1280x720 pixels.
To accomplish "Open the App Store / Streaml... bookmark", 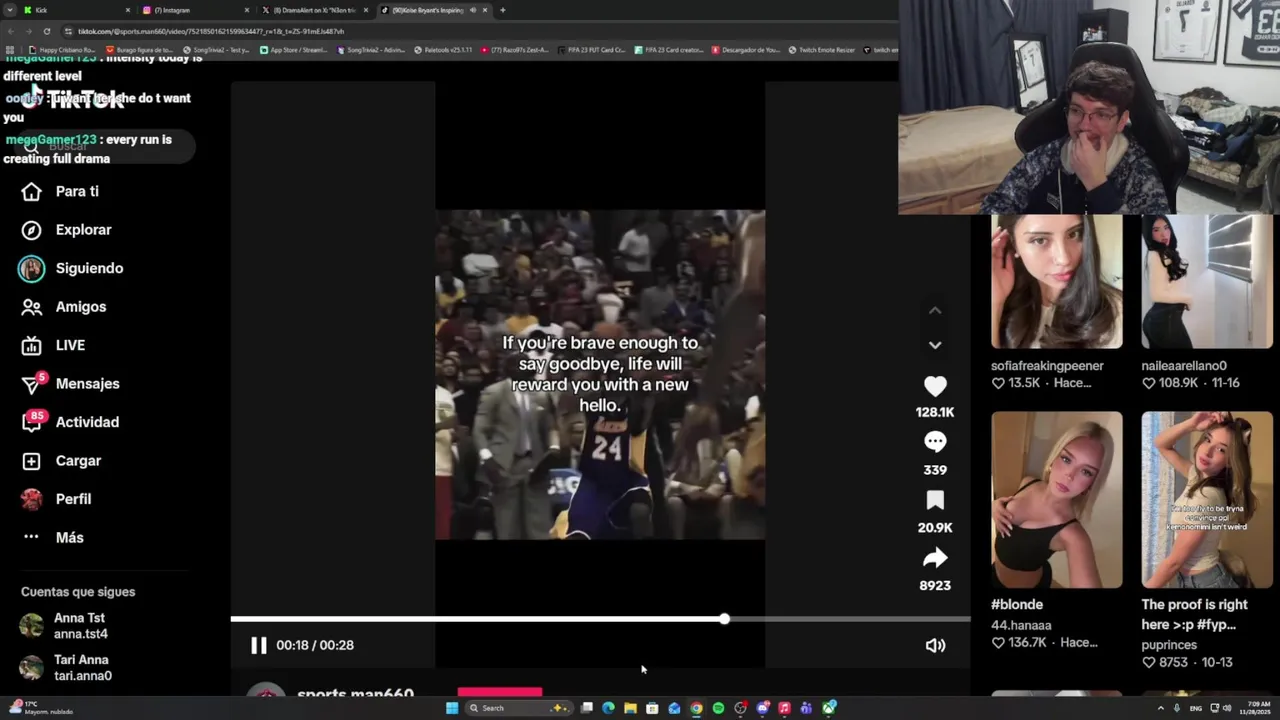I will [293, 49].
